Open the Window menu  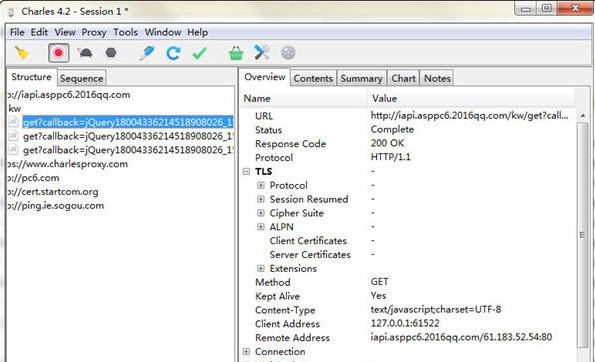(163, 32)
